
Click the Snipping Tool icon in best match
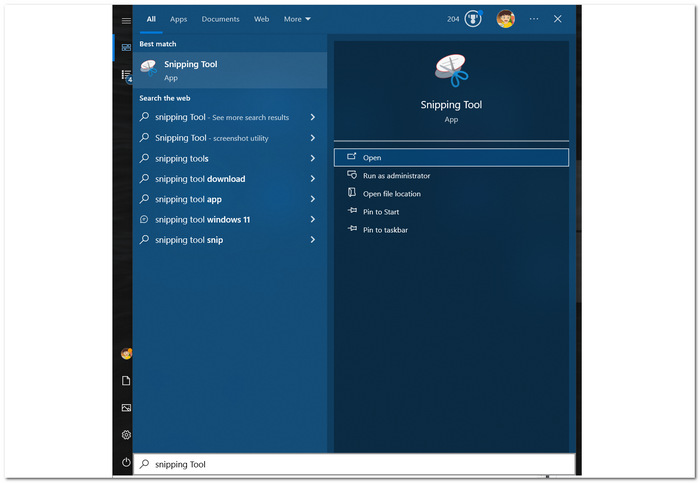coord(149,68)
